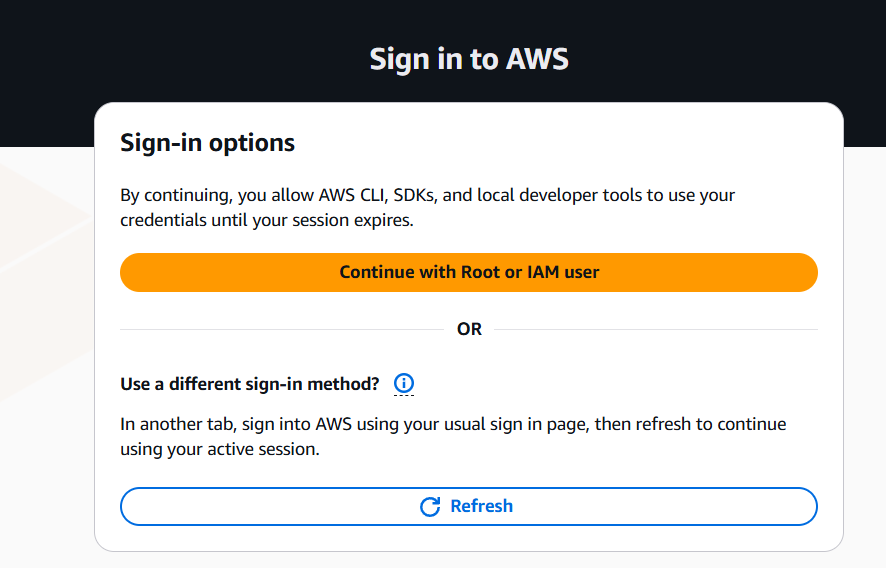Click the divider line left of OR
This screenshot has height=568, width=886.
[x=280, y=329]
